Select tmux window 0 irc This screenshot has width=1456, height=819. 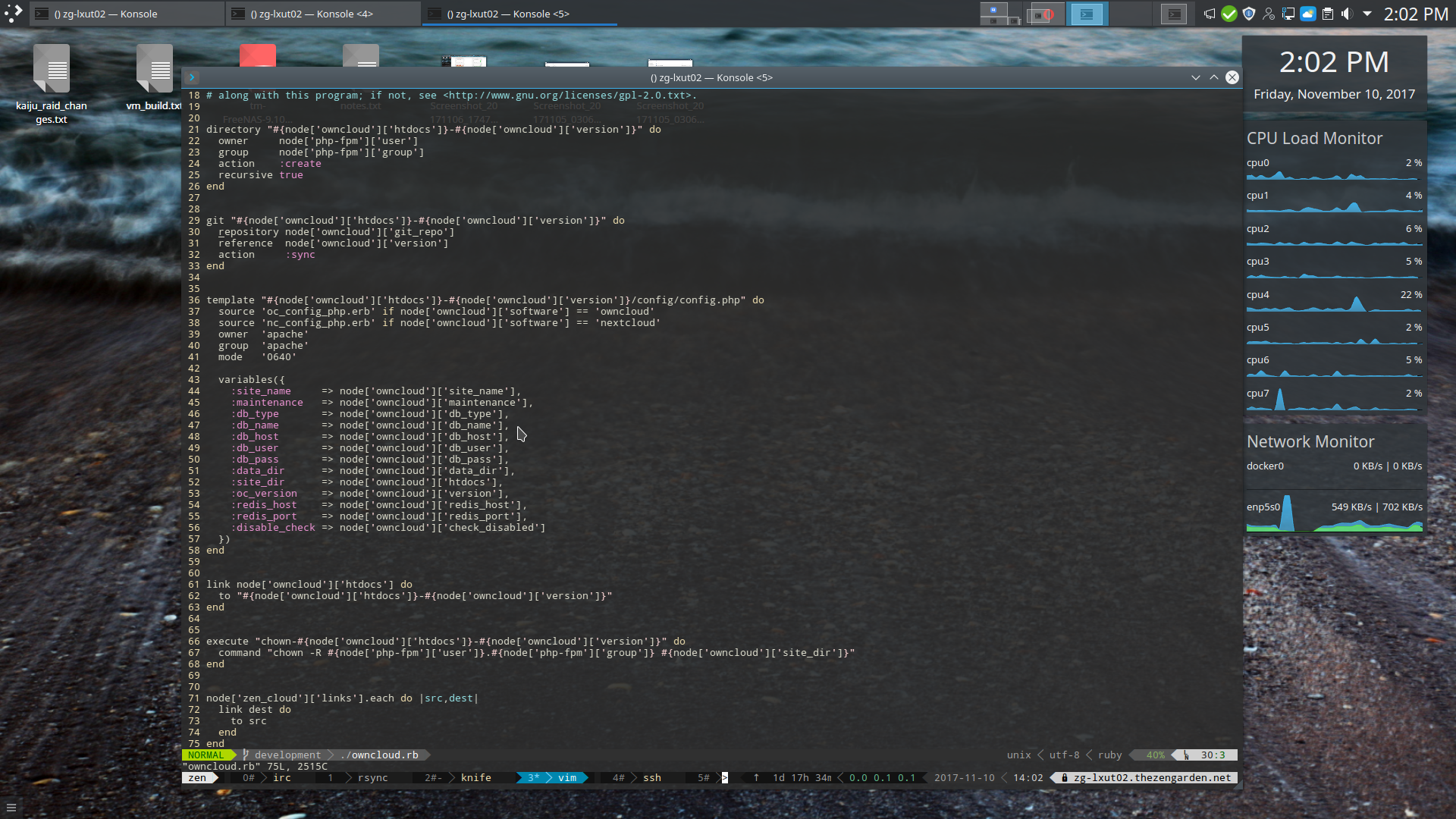click(x=267, y=778)
